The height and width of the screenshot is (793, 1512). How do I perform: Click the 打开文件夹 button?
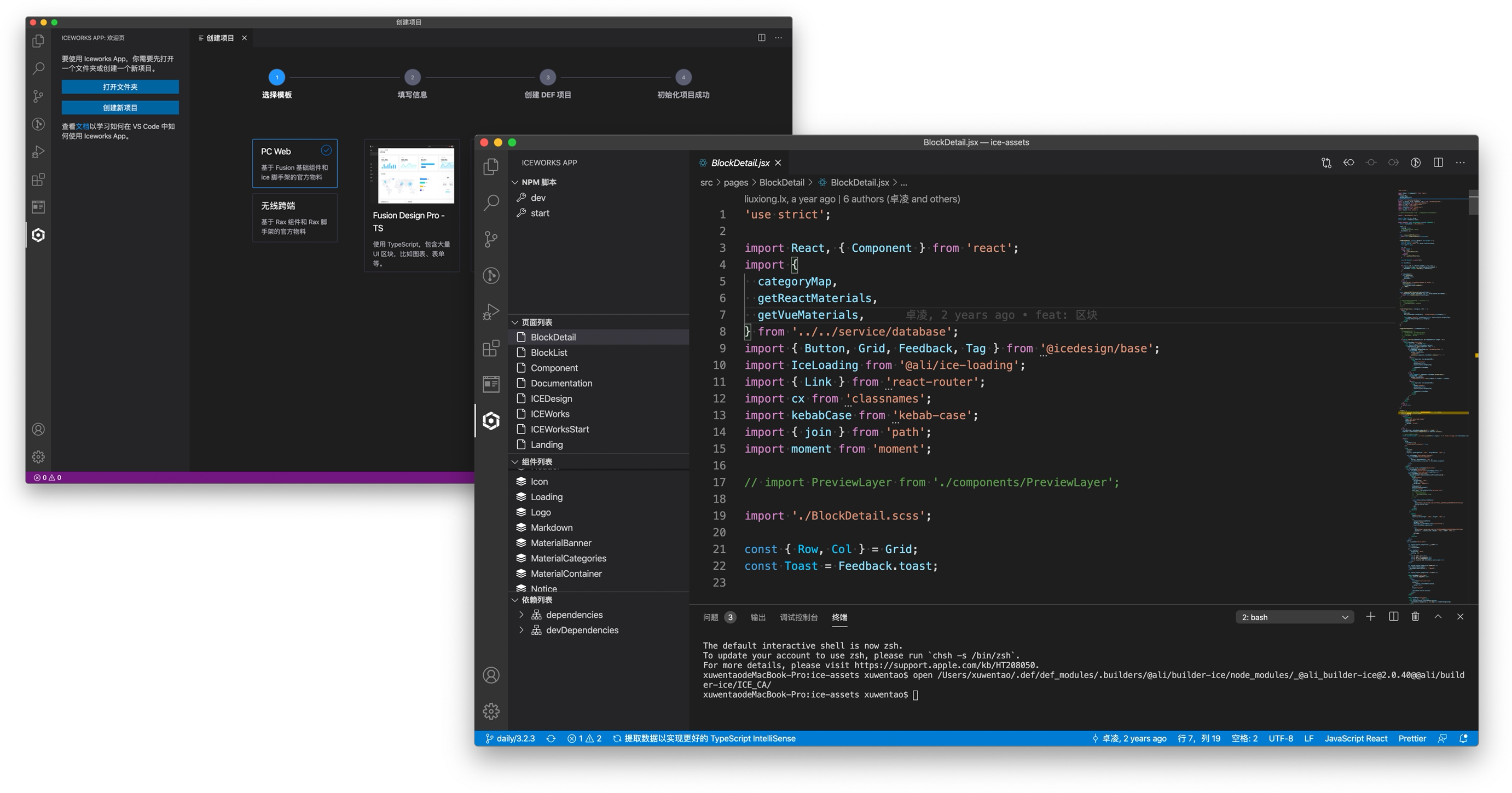tap(120, 87)
